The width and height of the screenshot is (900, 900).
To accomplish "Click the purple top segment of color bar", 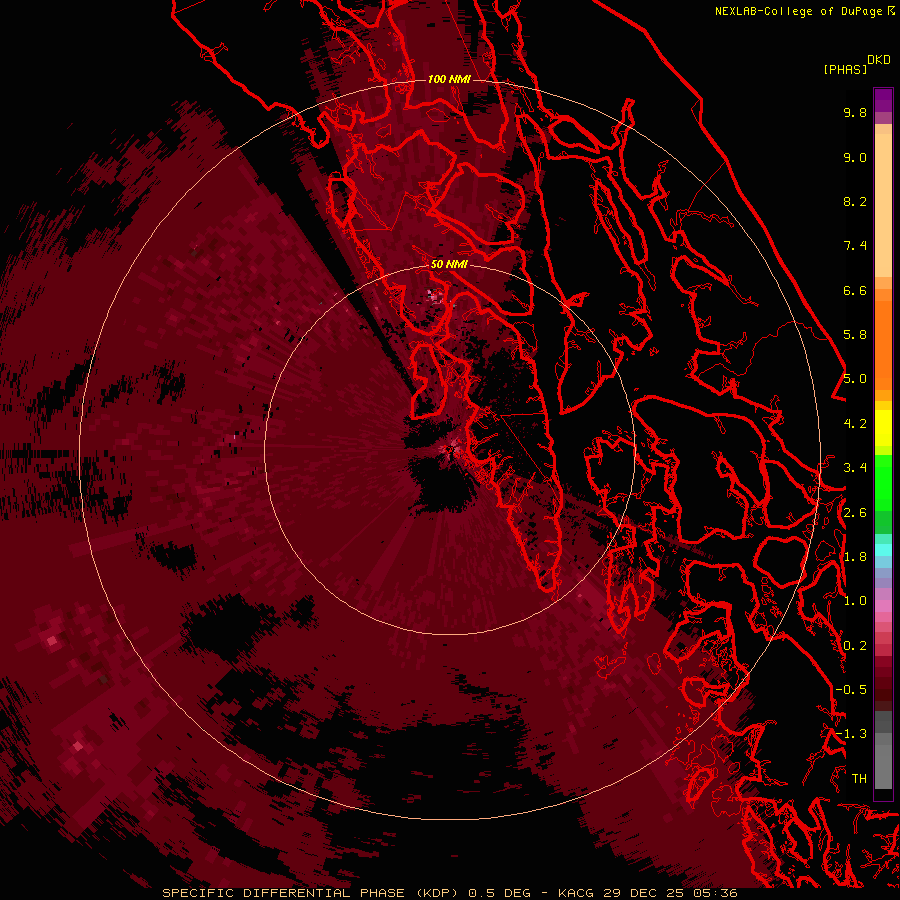I will pos(883,100).
